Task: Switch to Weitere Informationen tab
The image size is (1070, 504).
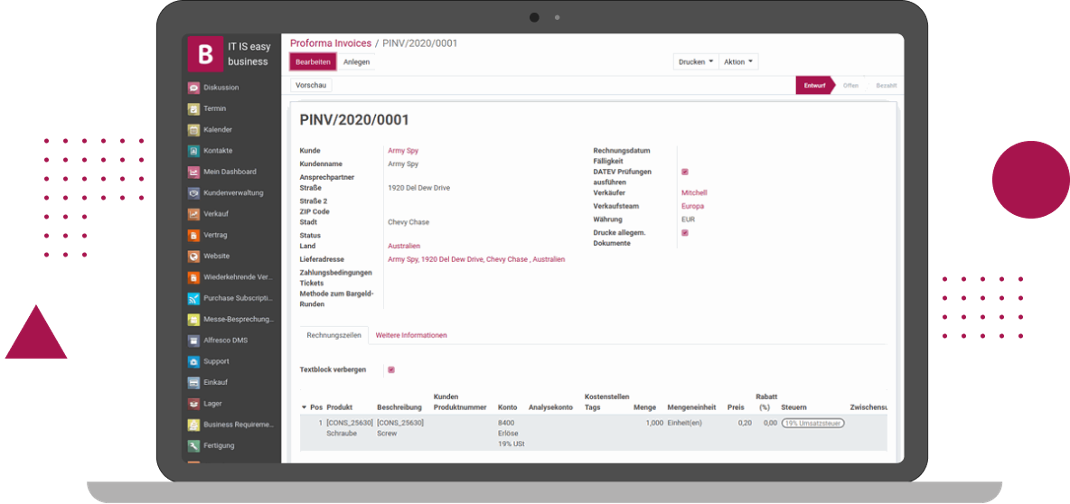Action: (x=411, y=335)
